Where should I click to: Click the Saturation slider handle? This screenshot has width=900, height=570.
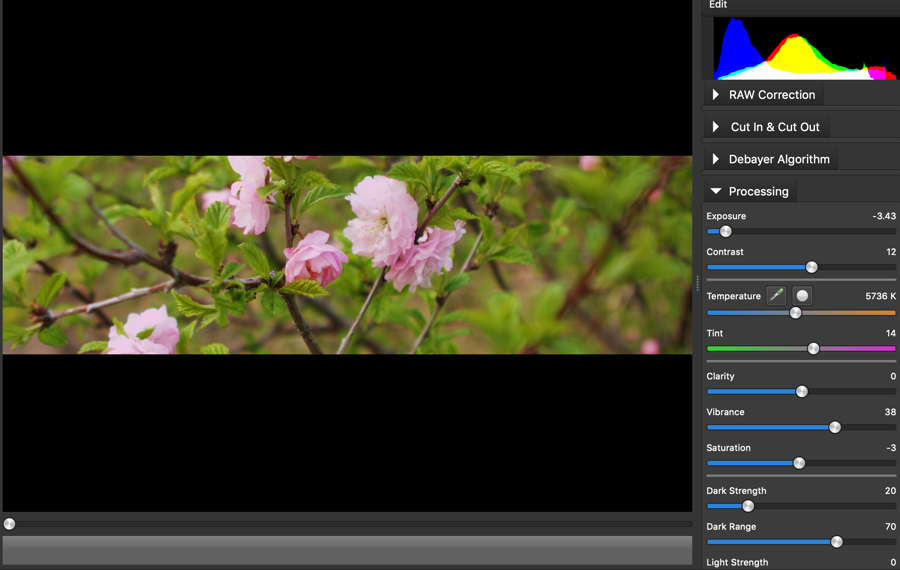[799, 463]
